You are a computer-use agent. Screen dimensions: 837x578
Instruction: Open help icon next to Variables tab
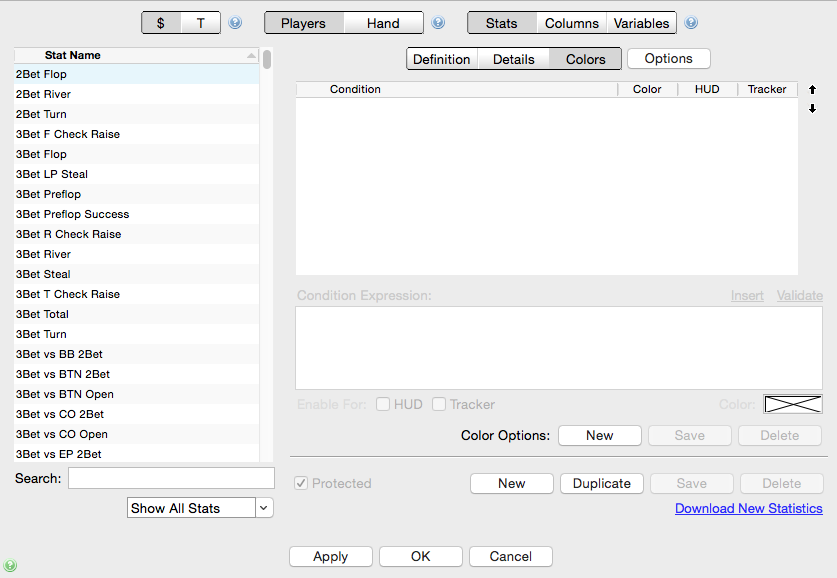691,22
